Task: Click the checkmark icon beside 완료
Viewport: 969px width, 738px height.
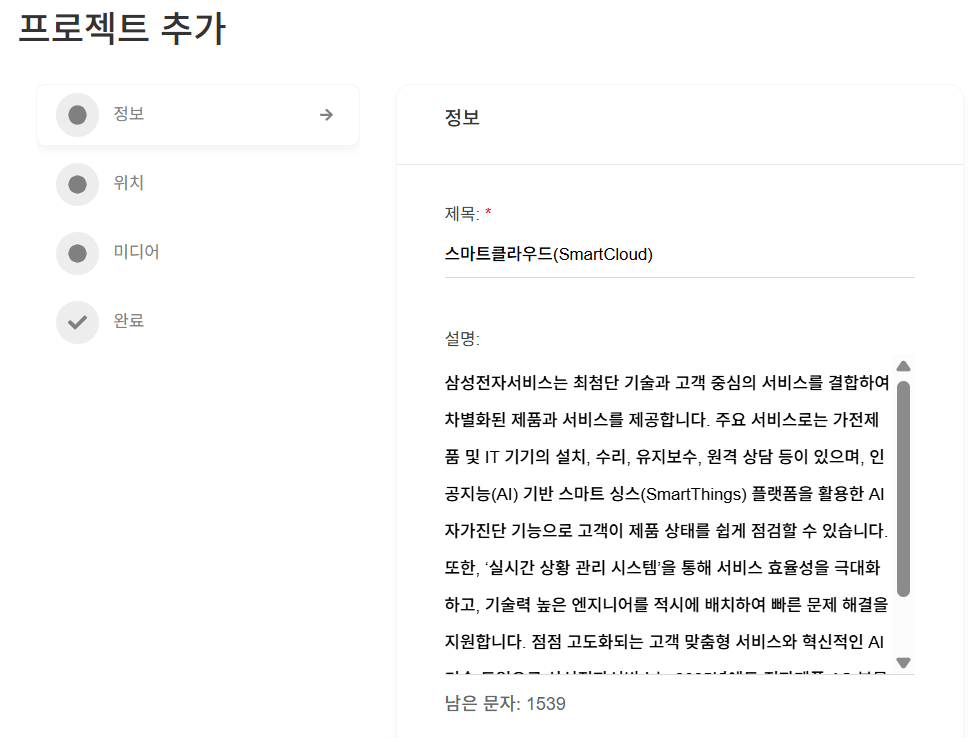Action: coord(77,322)
